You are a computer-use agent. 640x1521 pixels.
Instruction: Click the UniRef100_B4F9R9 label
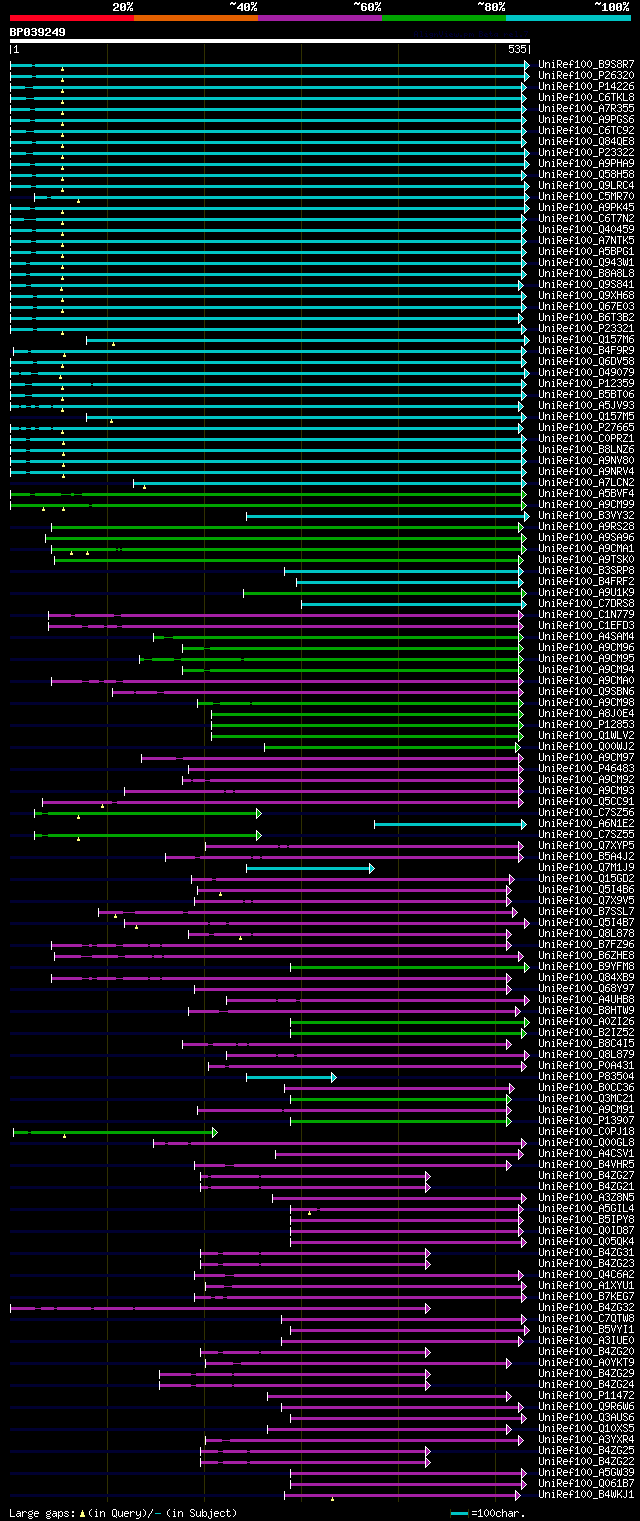(x=586, y=350)
